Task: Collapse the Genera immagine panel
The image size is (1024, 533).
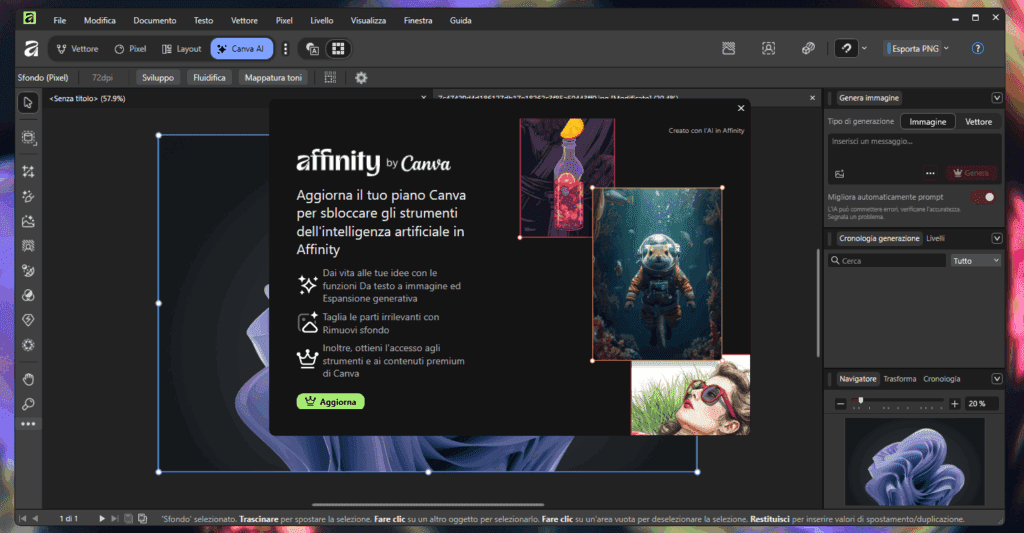Action: click(996, 98)
